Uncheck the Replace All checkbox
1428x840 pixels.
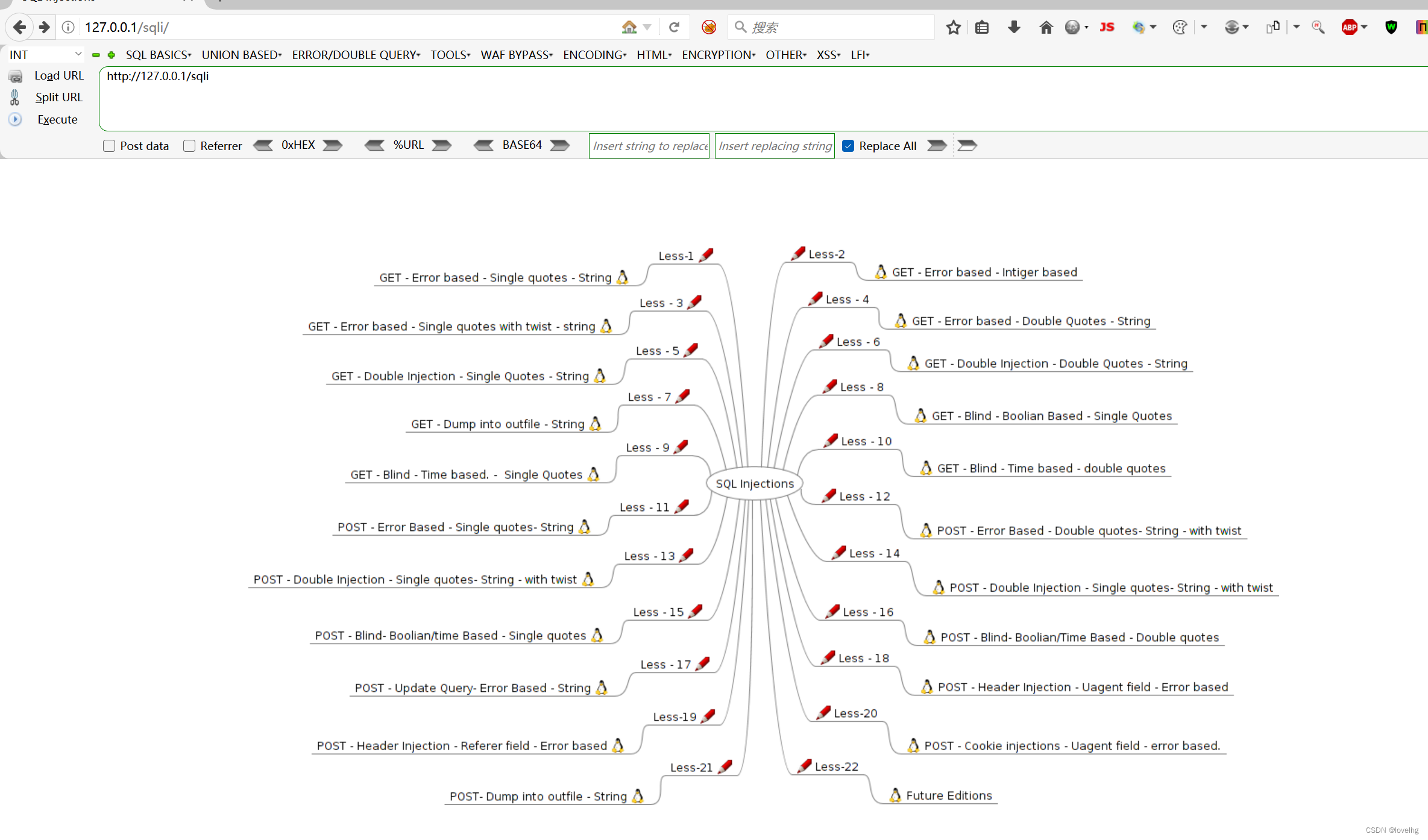pos(848,146)
